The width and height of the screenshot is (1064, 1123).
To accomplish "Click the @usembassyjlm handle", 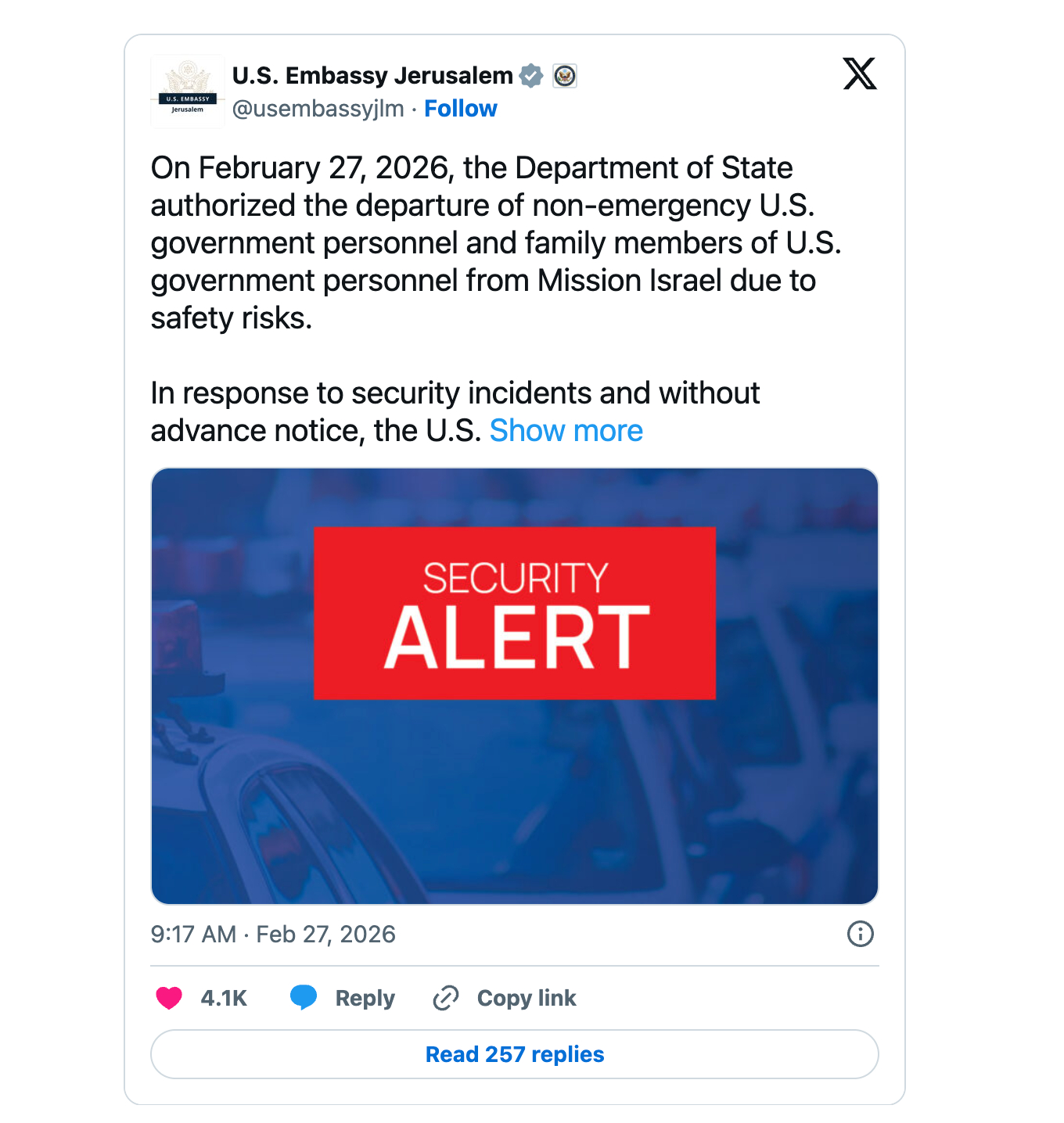I will tap(318, 109).
